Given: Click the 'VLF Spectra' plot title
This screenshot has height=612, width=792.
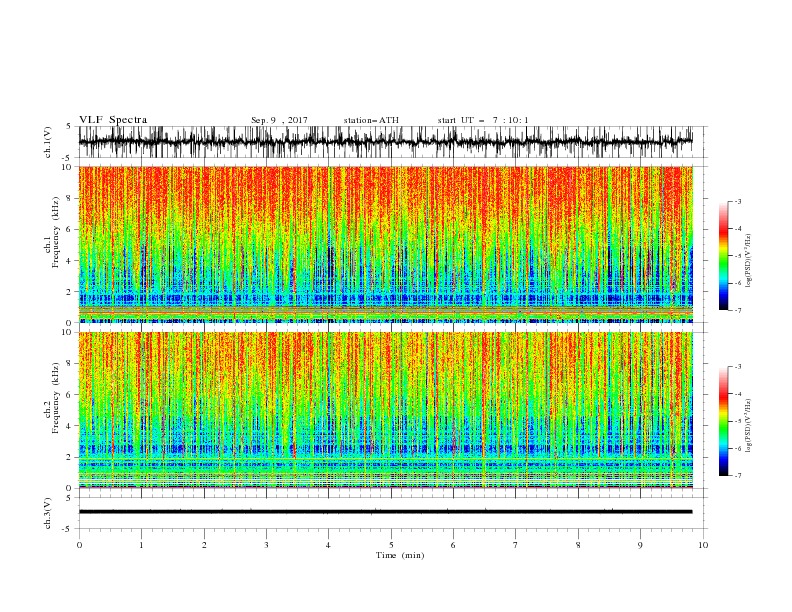Looking at the screenshot, I should pyautogui.click(x=113, y=120).
